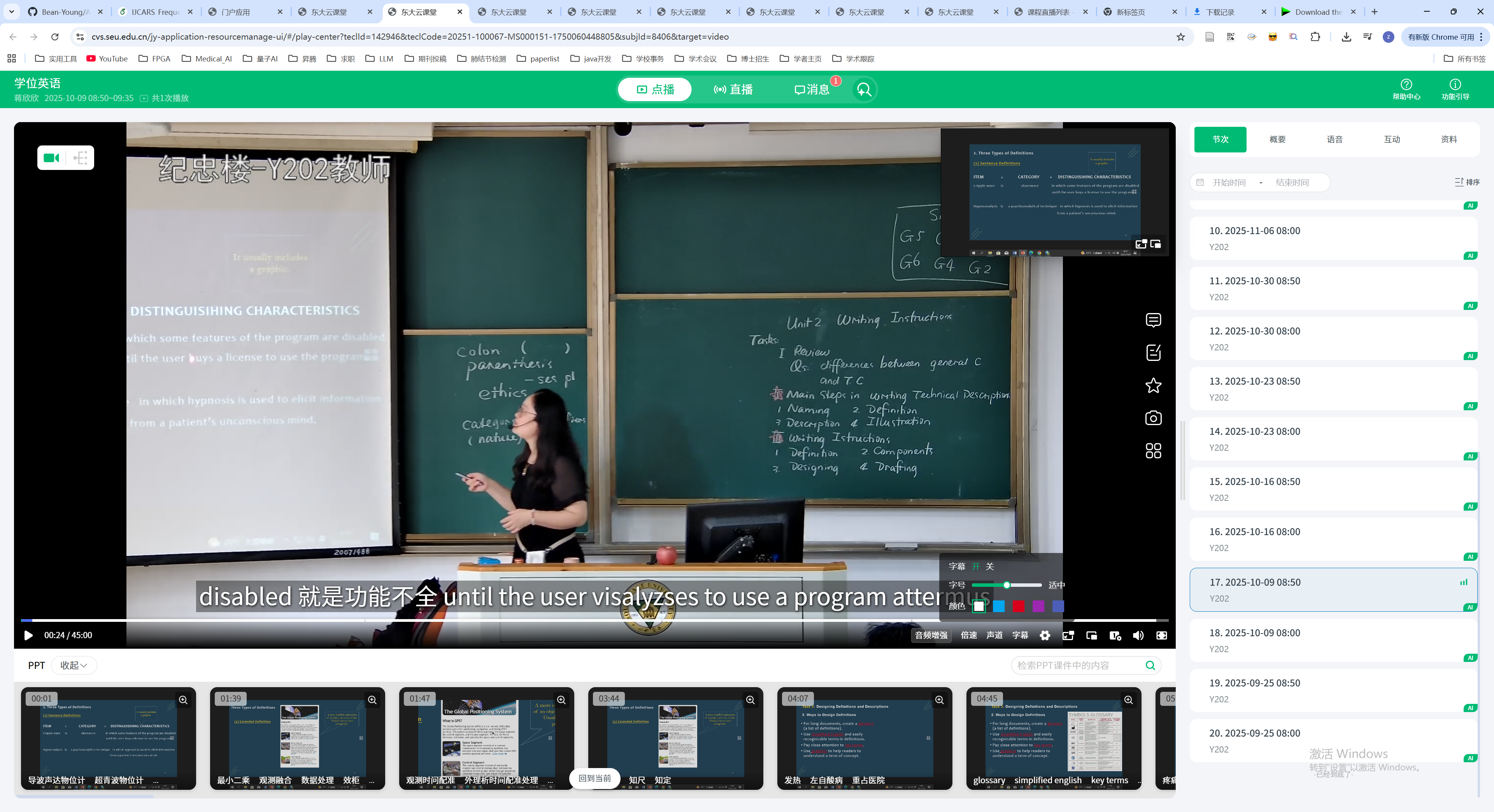Open the 倍速 playback speed menu

968,635
